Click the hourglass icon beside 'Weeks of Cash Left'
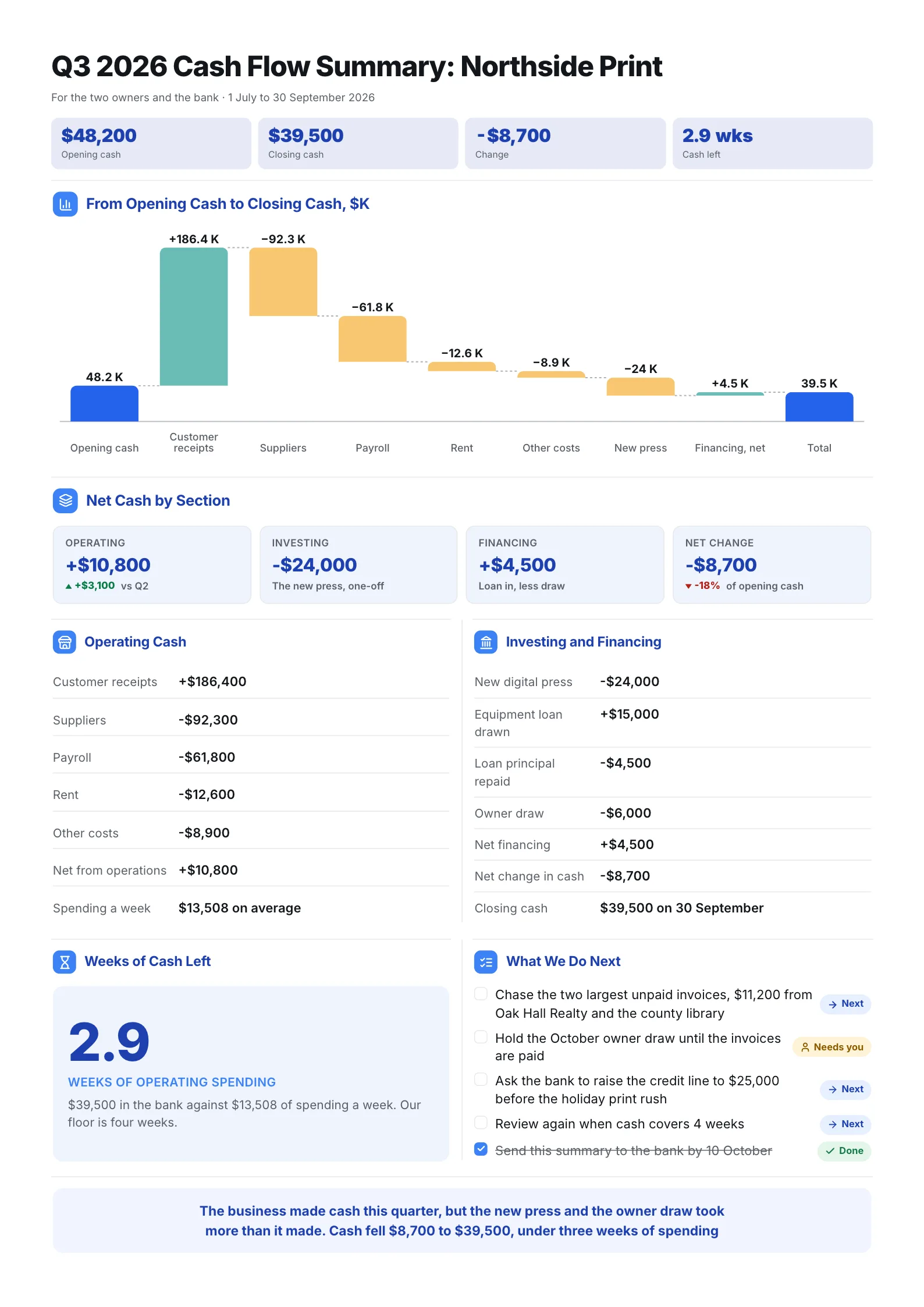This screenshot has width=924, height=1307. point(65,962)
